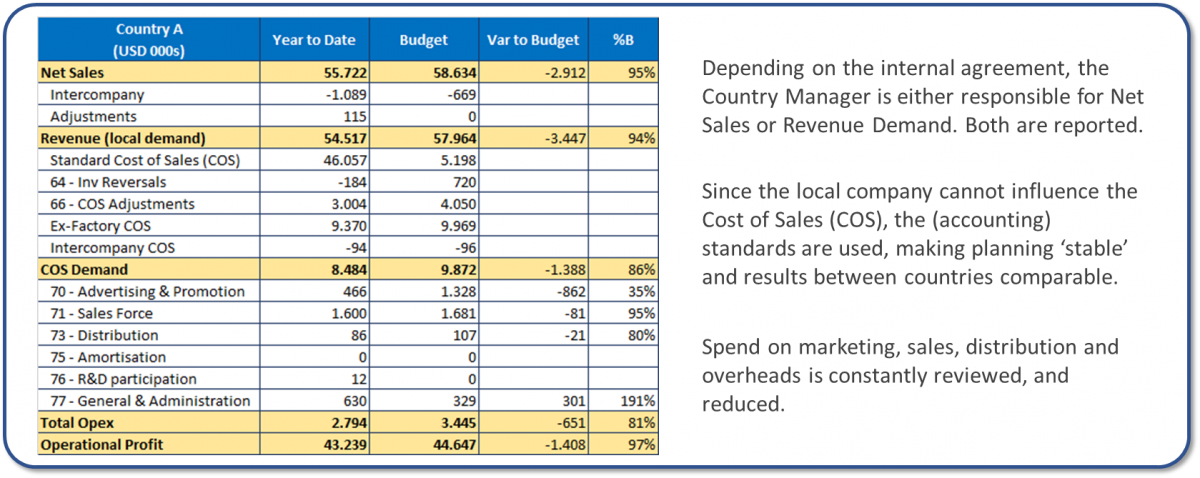Select the first 'Intercompany' row label
The width and height of the screenshot is (1200, 478).
(97, 95)
